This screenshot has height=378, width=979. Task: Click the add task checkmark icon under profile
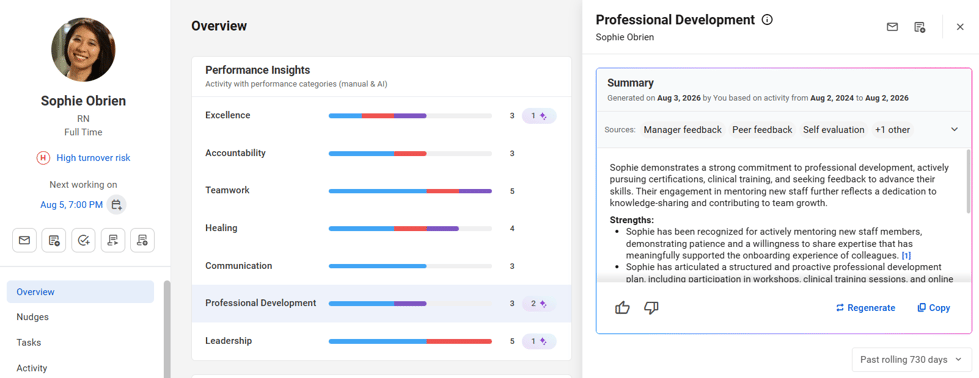pyautogui.click(x=83, y=240)
